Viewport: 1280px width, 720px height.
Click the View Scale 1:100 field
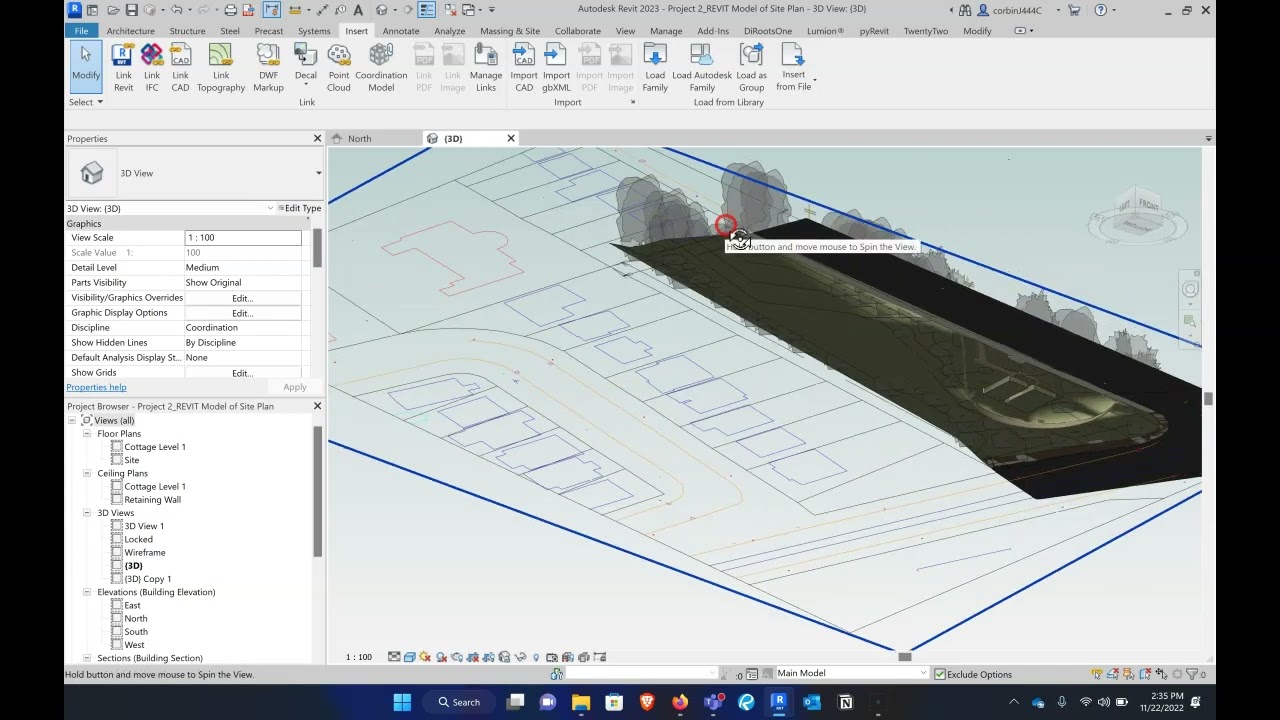coord(243,238)
